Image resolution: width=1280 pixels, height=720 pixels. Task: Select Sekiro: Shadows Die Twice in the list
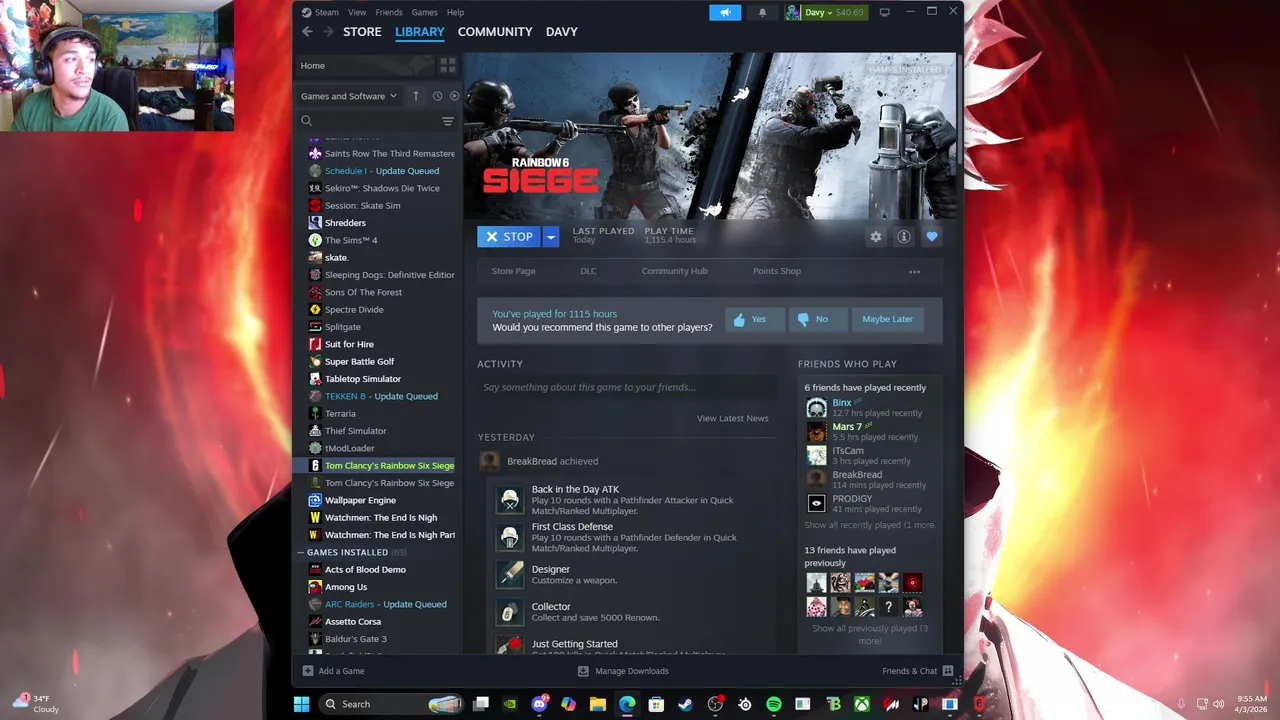380,188
